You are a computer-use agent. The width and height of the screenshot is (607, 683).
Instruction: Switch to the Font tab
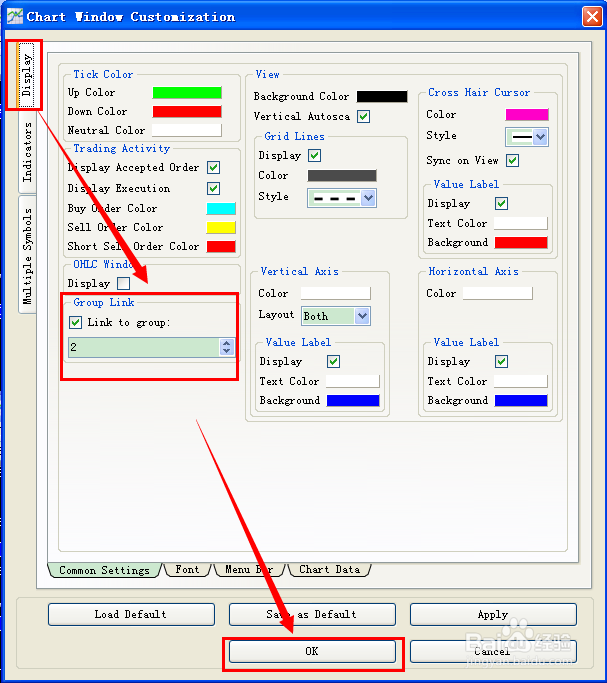tap(187, 570)
